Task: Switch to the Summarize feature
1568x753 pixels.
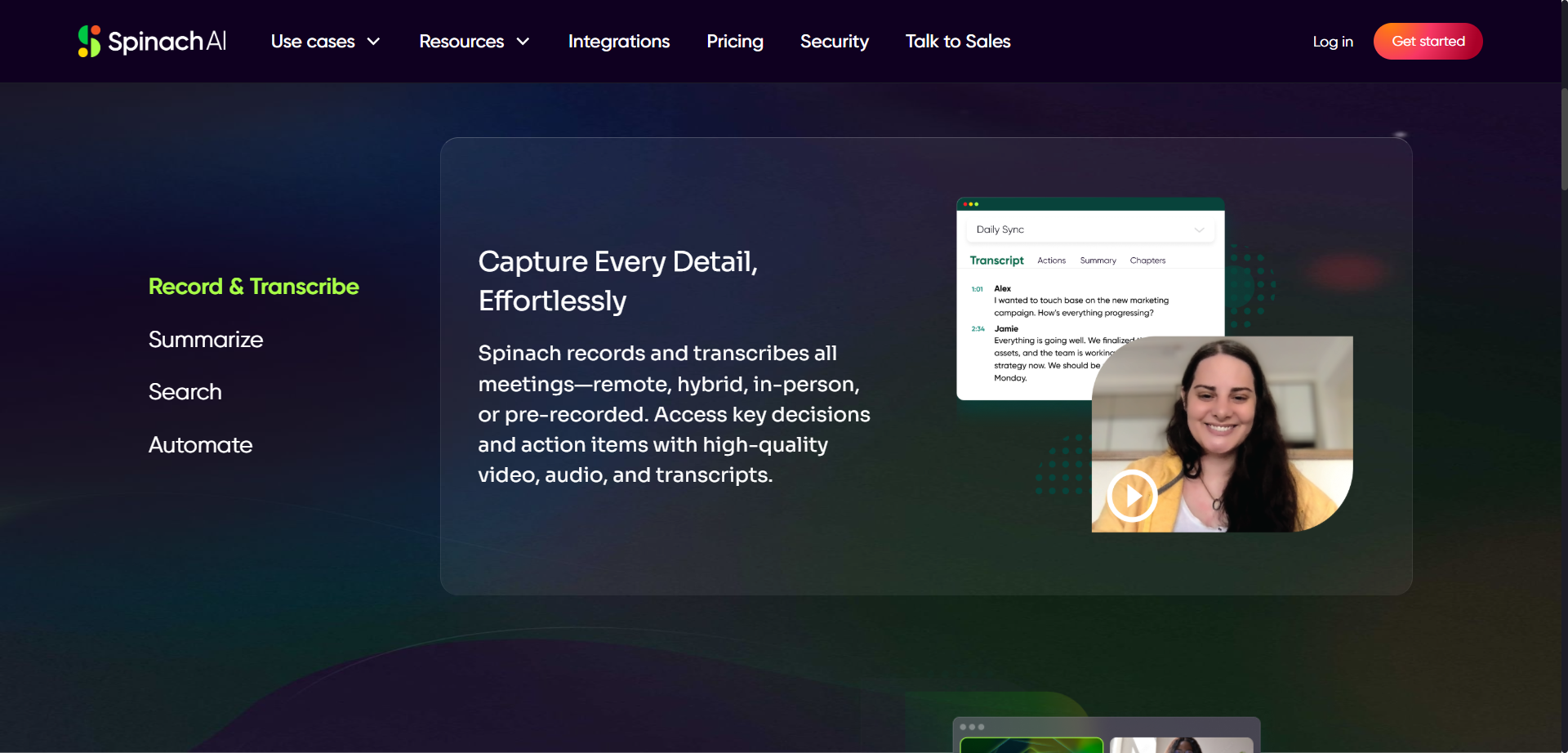Action: point(206,340)
